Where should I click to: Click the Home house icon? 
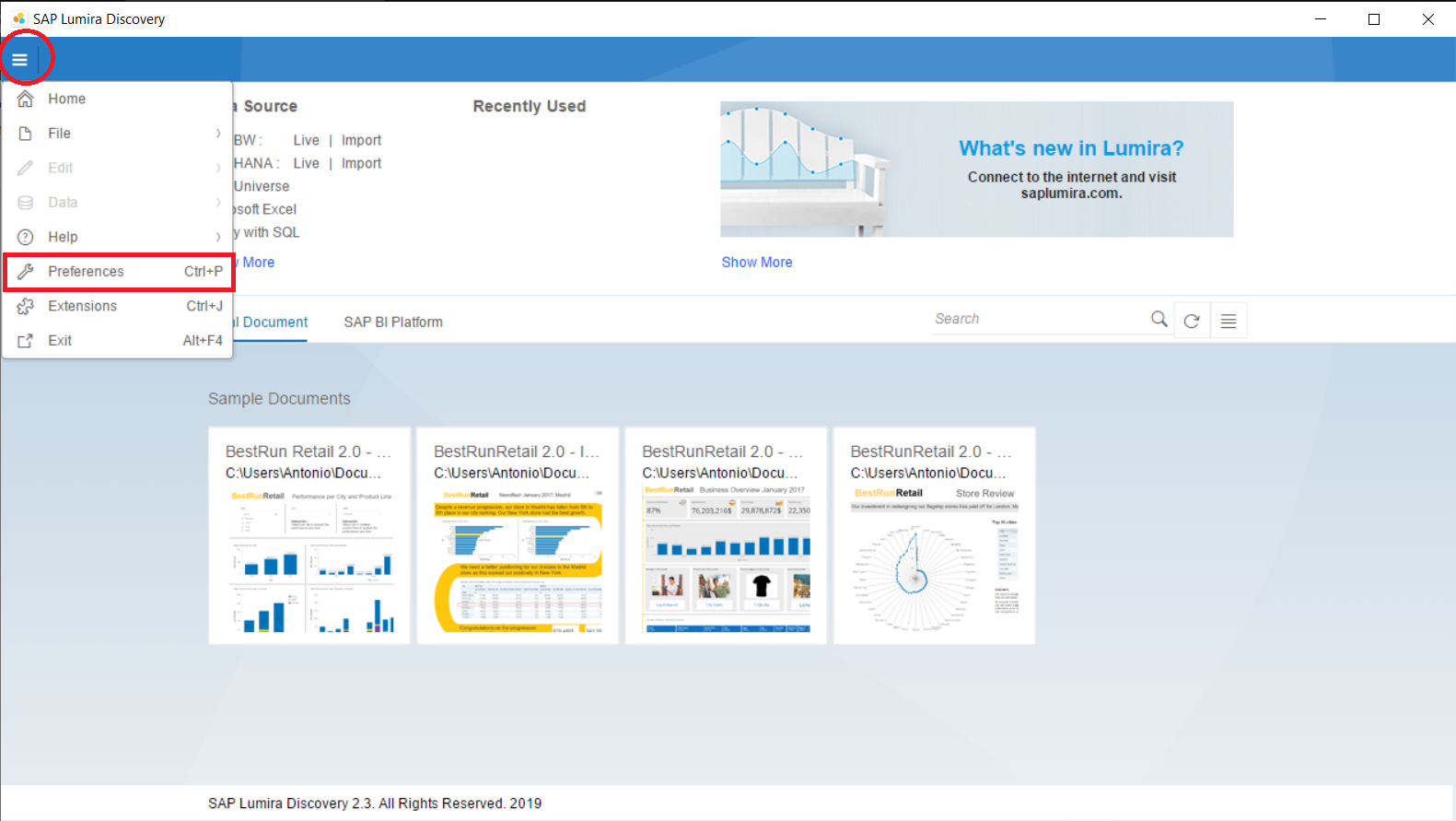tap(26, 99)
